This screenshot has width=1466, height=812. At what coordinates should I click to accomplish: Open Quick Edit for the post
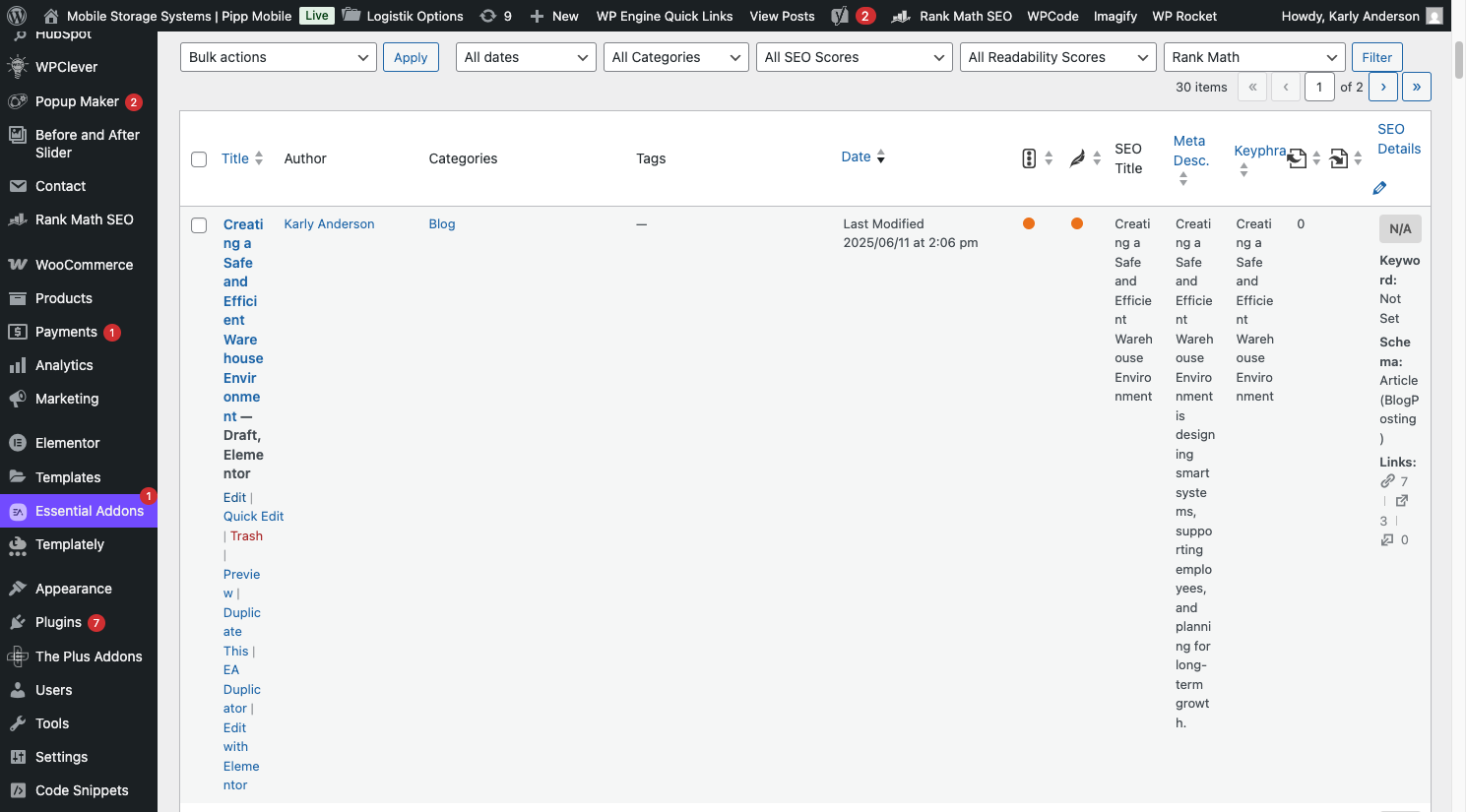253,517
